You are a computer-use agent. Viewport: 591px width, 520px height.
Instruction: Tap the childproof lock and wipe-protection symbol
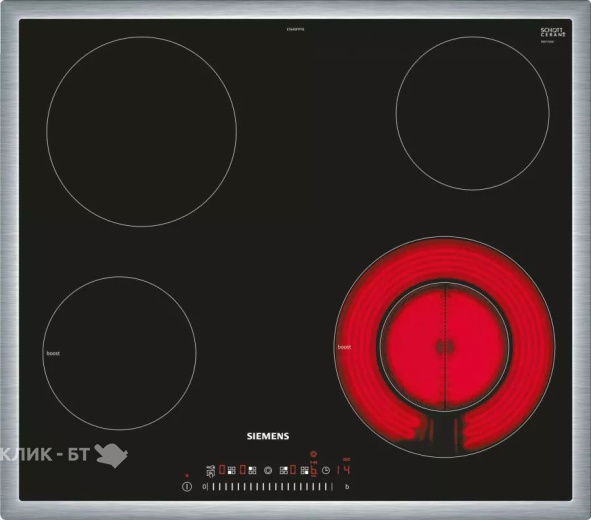(x=210, y=470)
